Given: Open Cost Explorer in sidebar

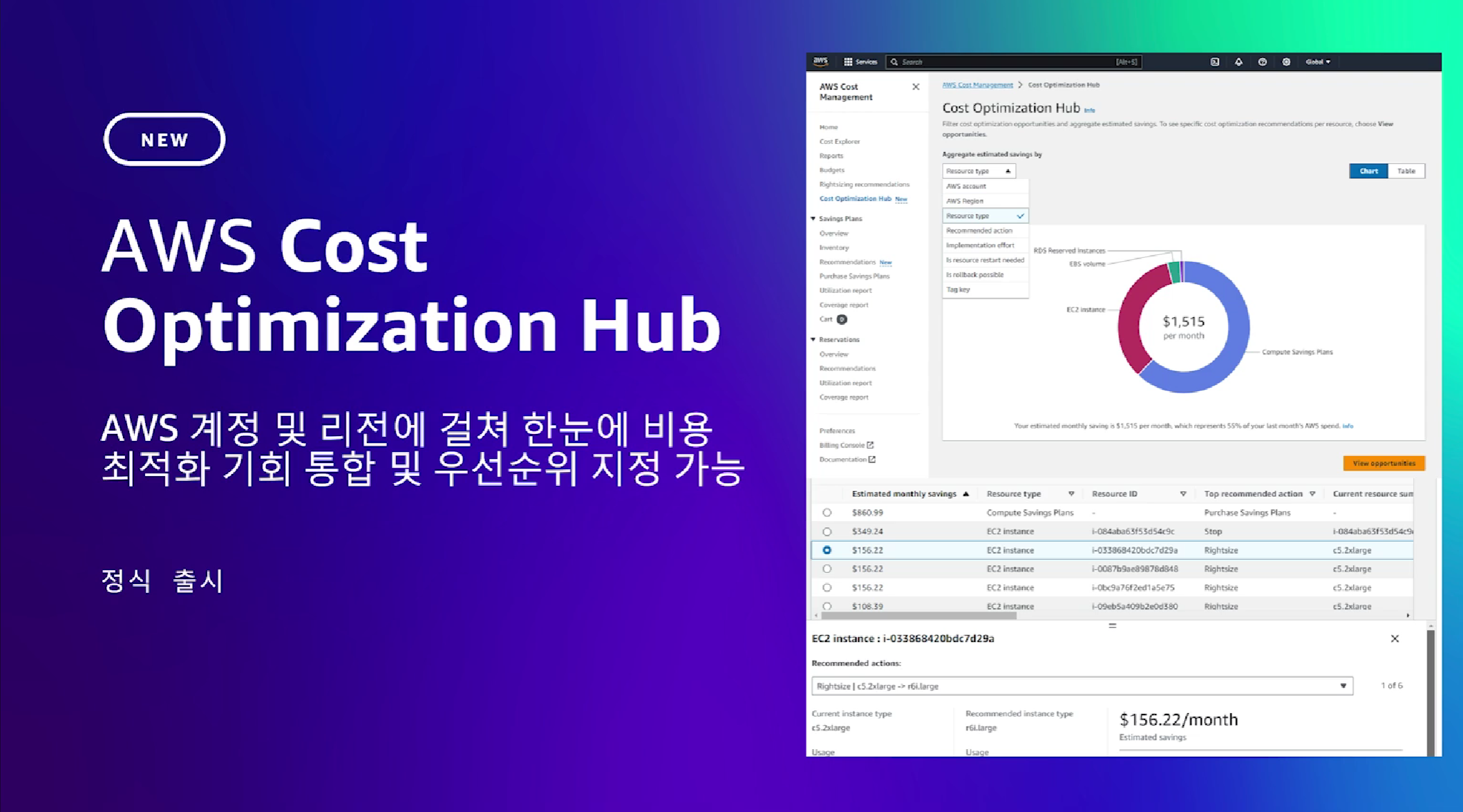Looking at the screenshot, I should pos(840,142).
